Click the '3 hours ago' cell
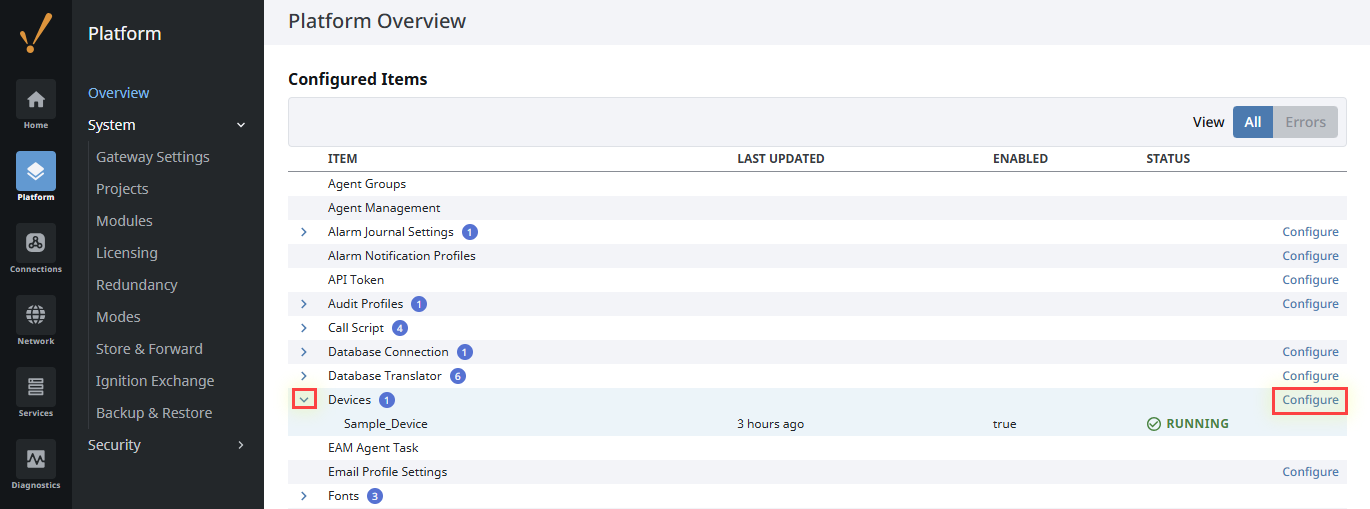 pyautogui.click(x=771, y=424)
